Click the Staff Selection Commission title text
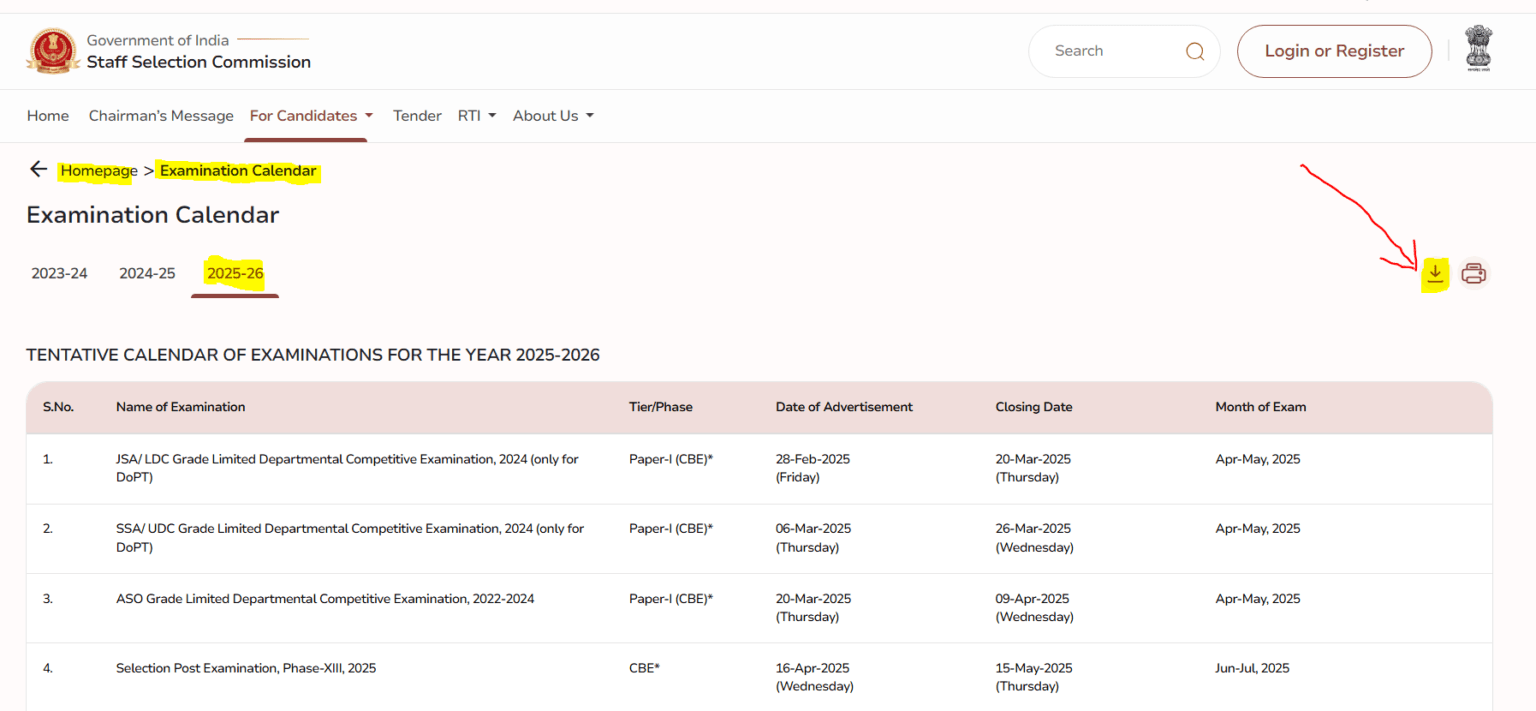This screenshot has height=711, width=1536. pos(199,62)
